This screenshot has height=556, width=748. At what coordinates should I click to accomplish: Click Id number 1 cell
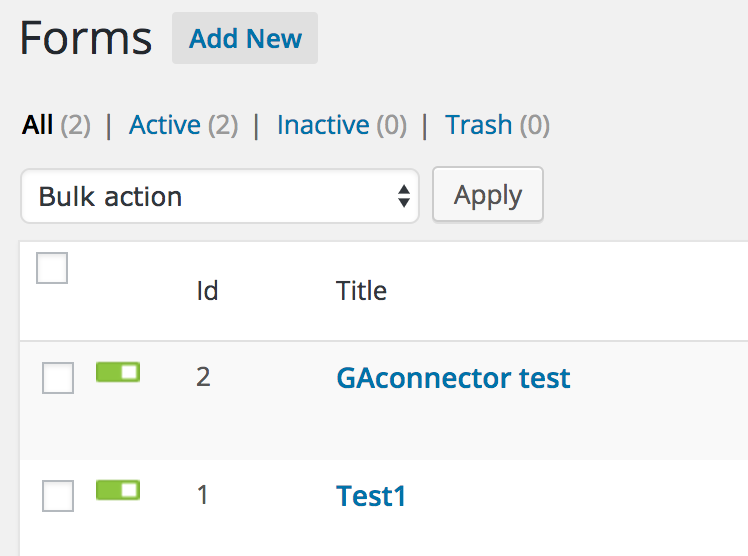(x=203, y=495)
